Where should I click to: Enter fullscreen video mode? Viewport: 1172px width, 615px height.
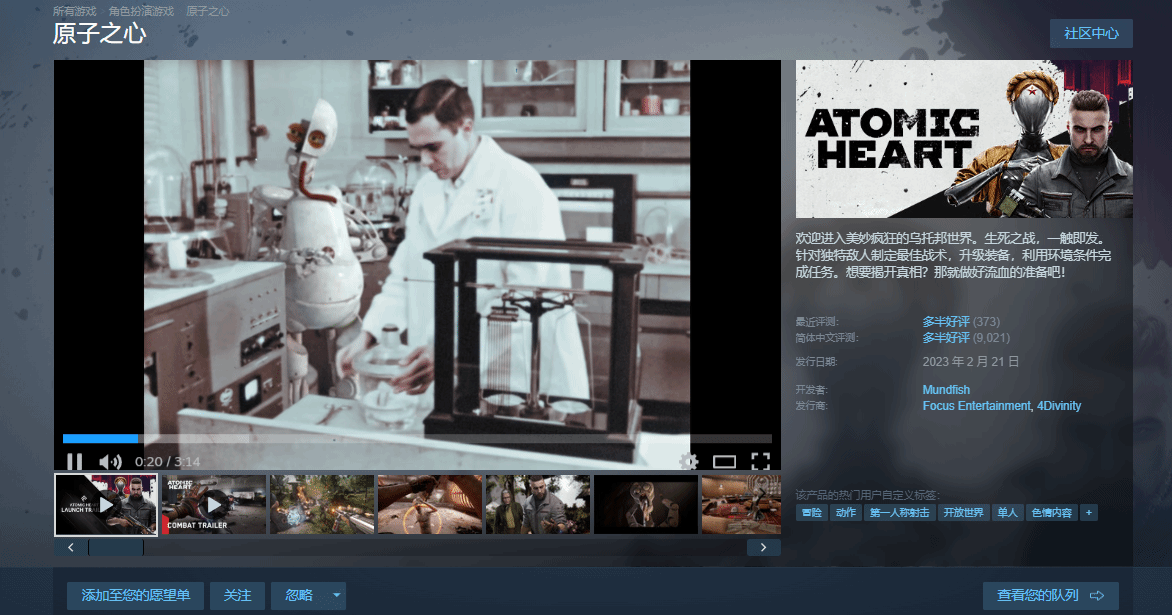(760, 461)
